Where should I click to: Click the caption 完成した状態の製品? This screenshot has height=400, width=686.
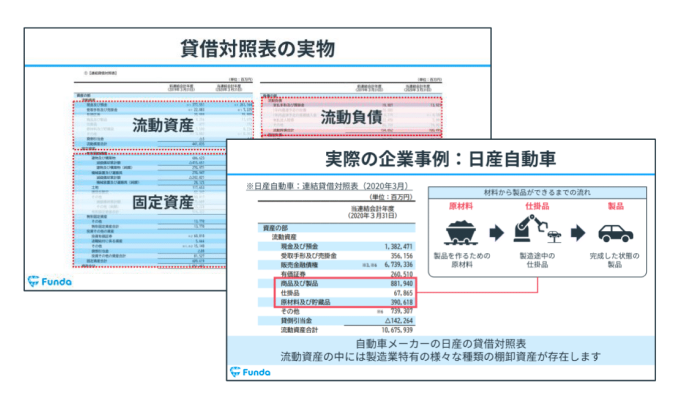(x=614, y=260)
